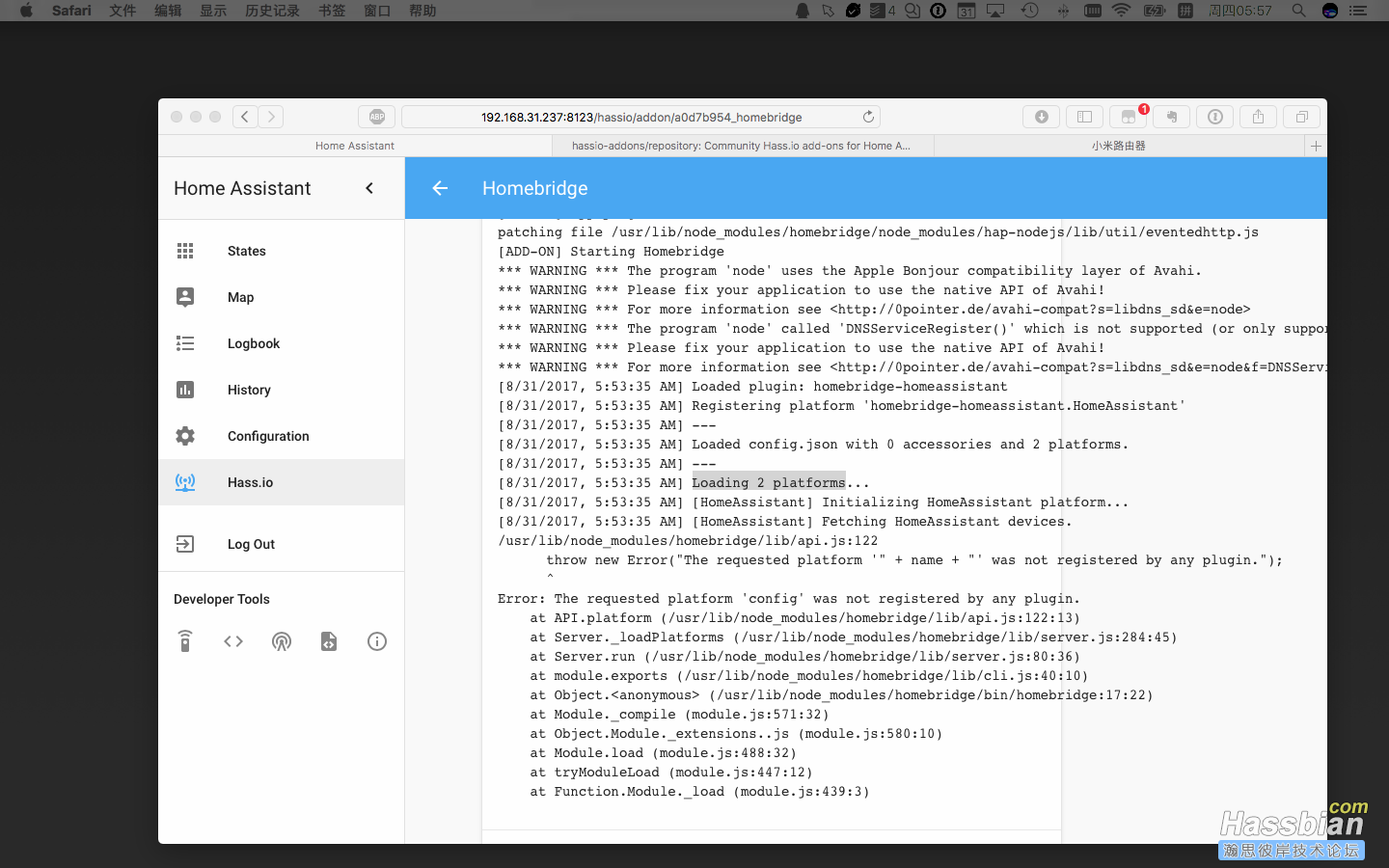
Task: Click the Configuration sidebar label
Action: pos(268,436)
